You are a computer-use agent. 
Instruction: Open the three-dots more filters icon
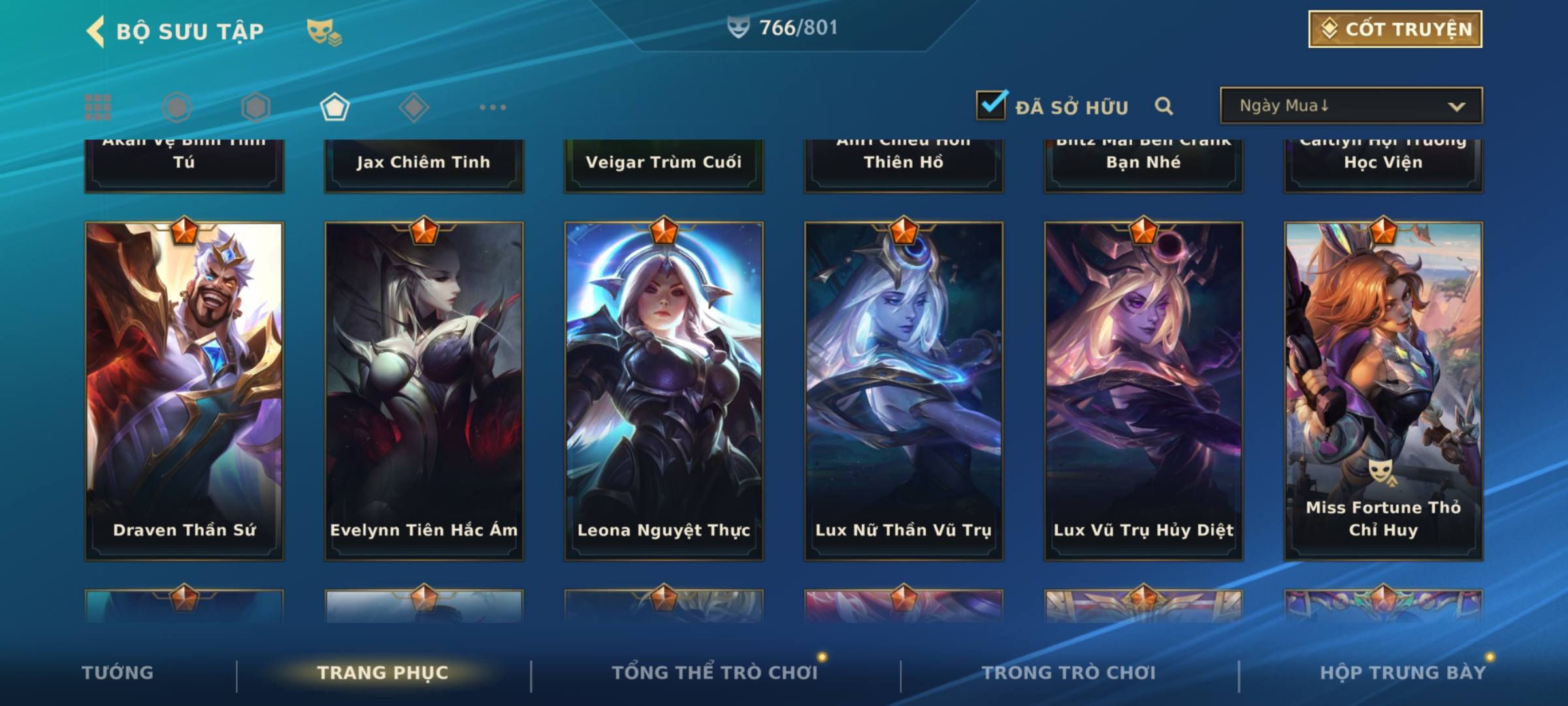point(493,107)
